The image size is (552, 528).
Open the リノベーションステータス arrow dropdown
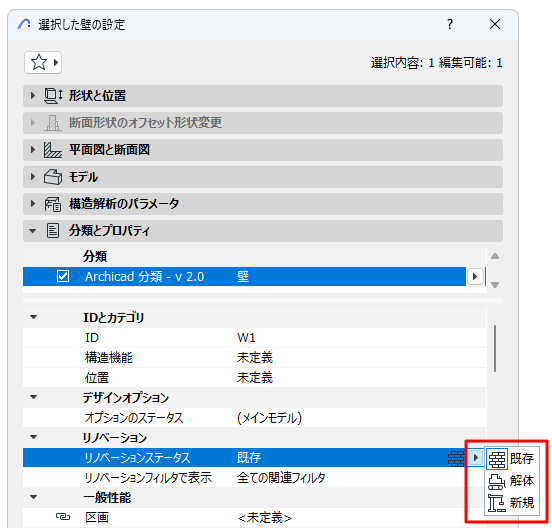(x=476, y=458)
